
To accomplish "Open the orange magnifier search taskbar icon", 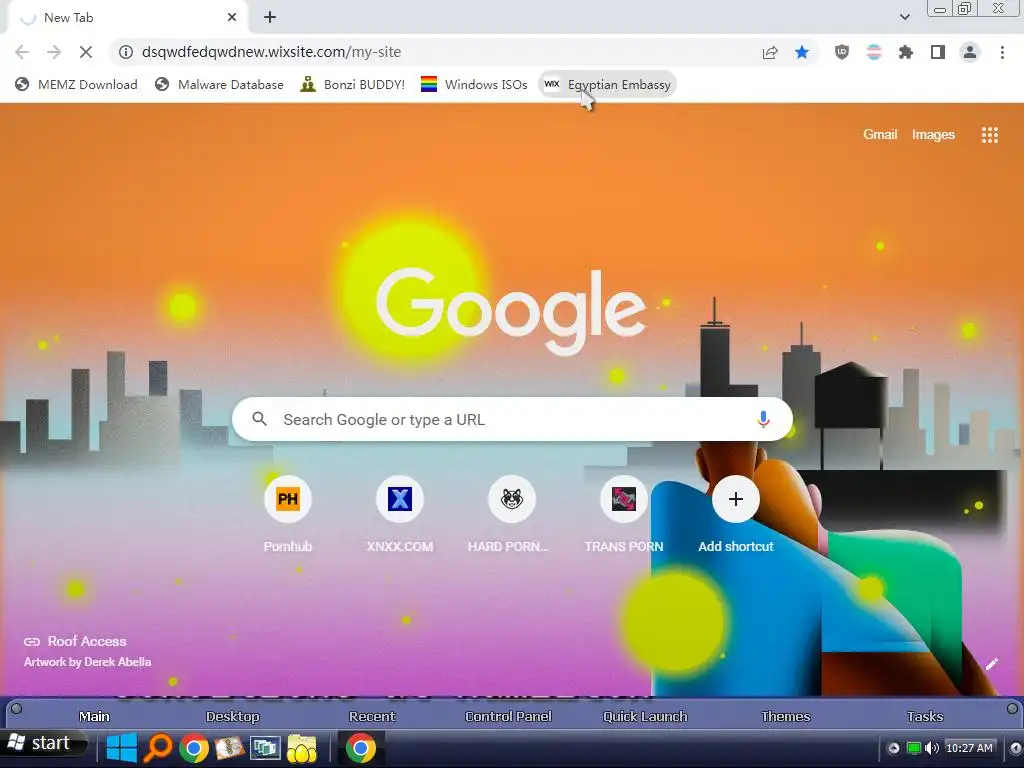I will point(157,748).
